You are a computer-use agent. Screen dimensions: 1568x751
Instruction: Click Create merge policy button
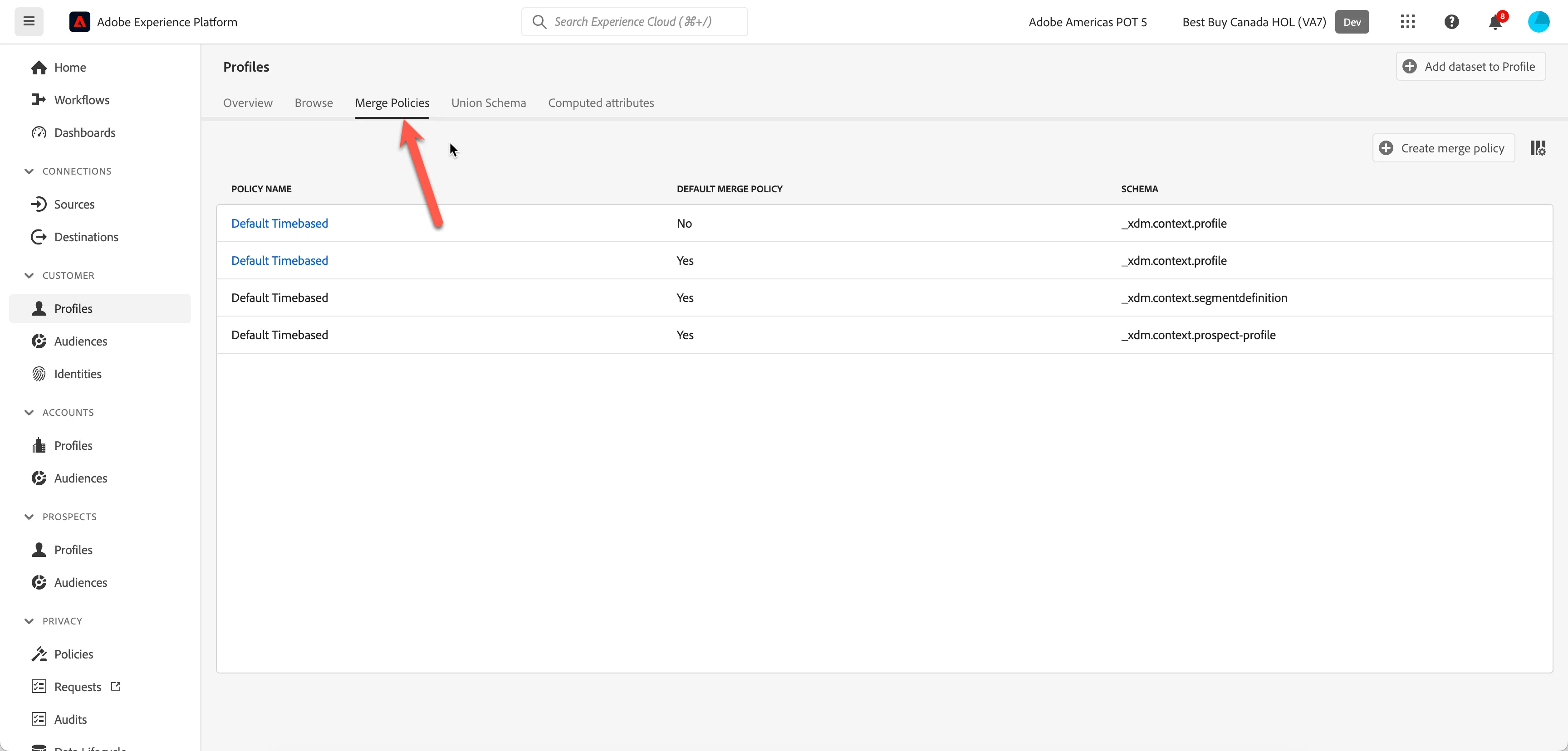point(1443,148)
